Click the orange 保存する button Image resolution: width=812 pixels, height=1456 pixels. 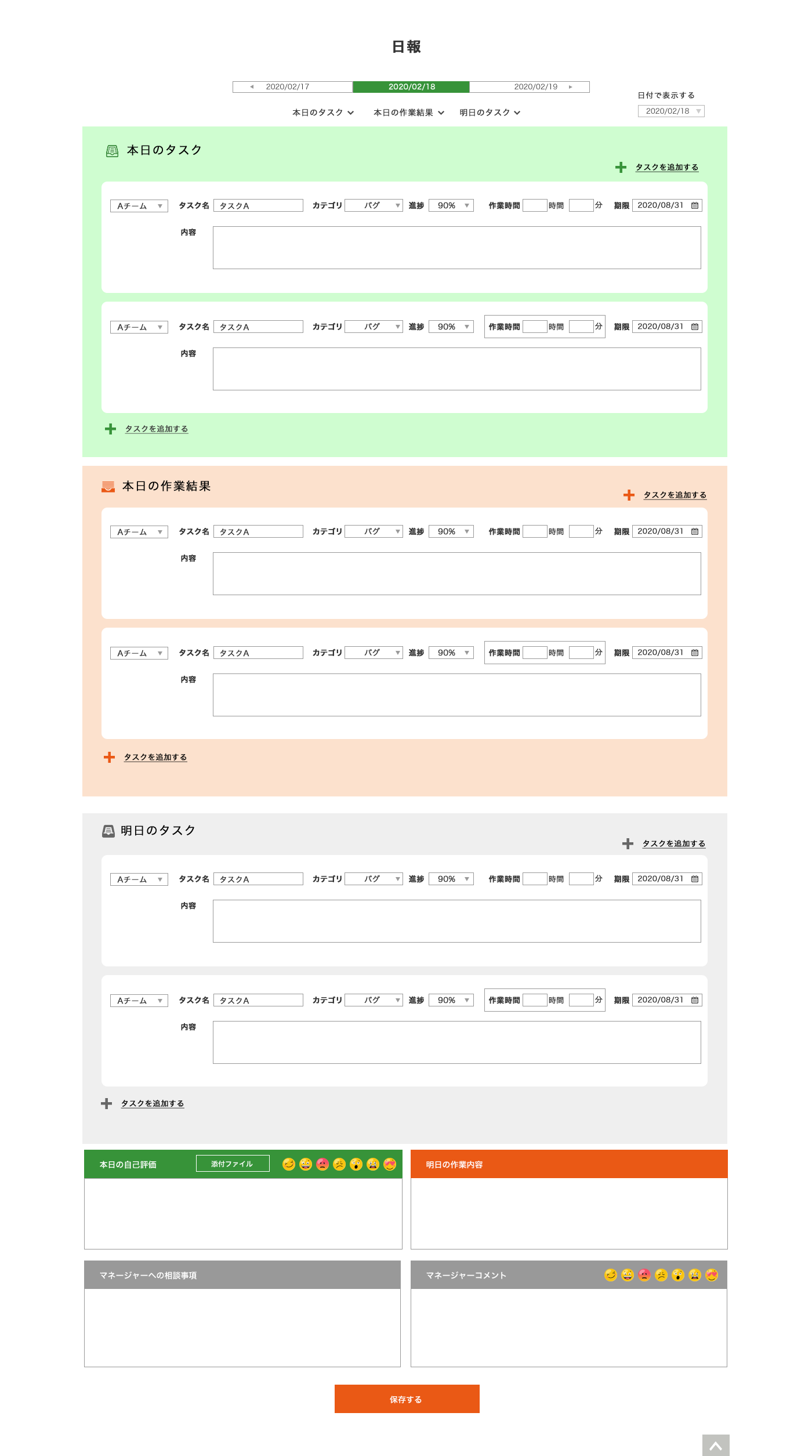pyautogui.click(x=407, y=1399)
